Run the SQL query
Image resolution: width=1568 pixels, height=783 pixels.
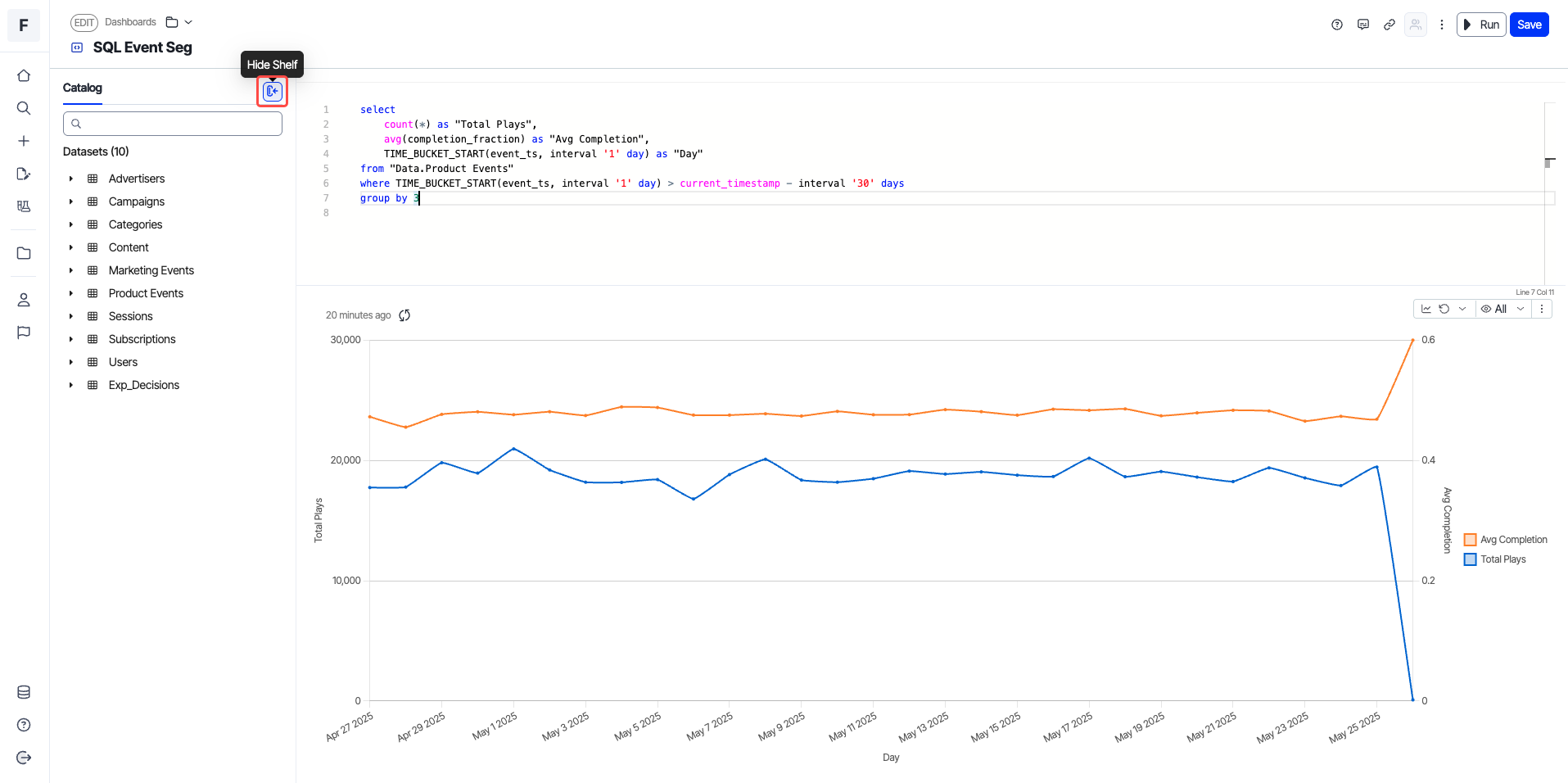(1481, 25)
